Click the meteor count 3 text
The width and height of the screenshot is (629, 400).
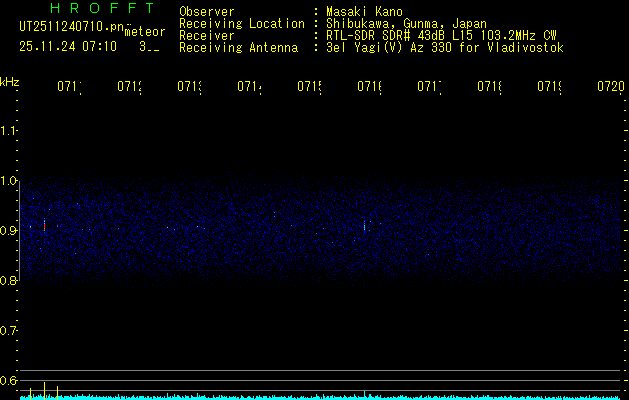coord(149,47)
